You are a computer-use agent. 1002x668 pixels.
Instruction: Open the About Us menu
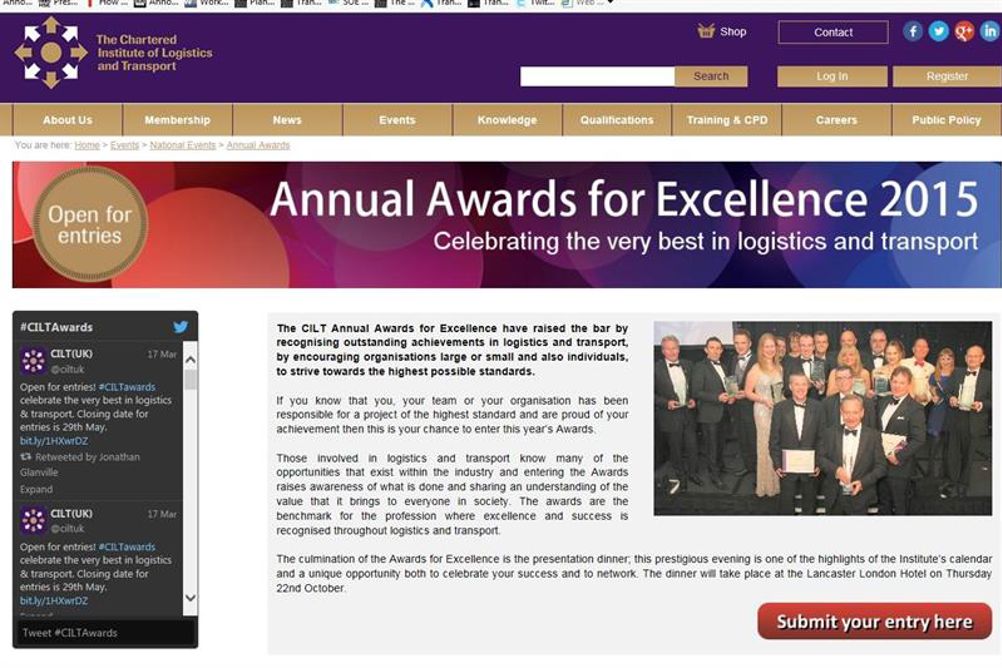click(x=68, y=120)
